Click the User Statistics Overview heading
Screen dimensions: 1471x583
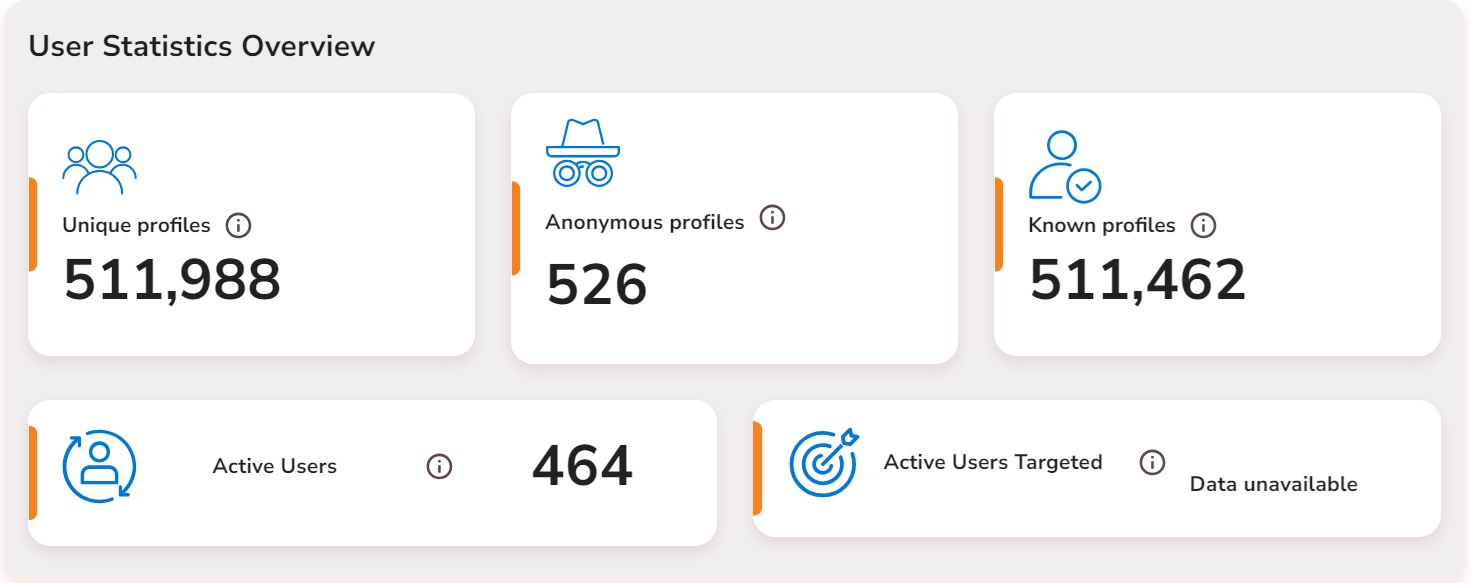[202, 46]
